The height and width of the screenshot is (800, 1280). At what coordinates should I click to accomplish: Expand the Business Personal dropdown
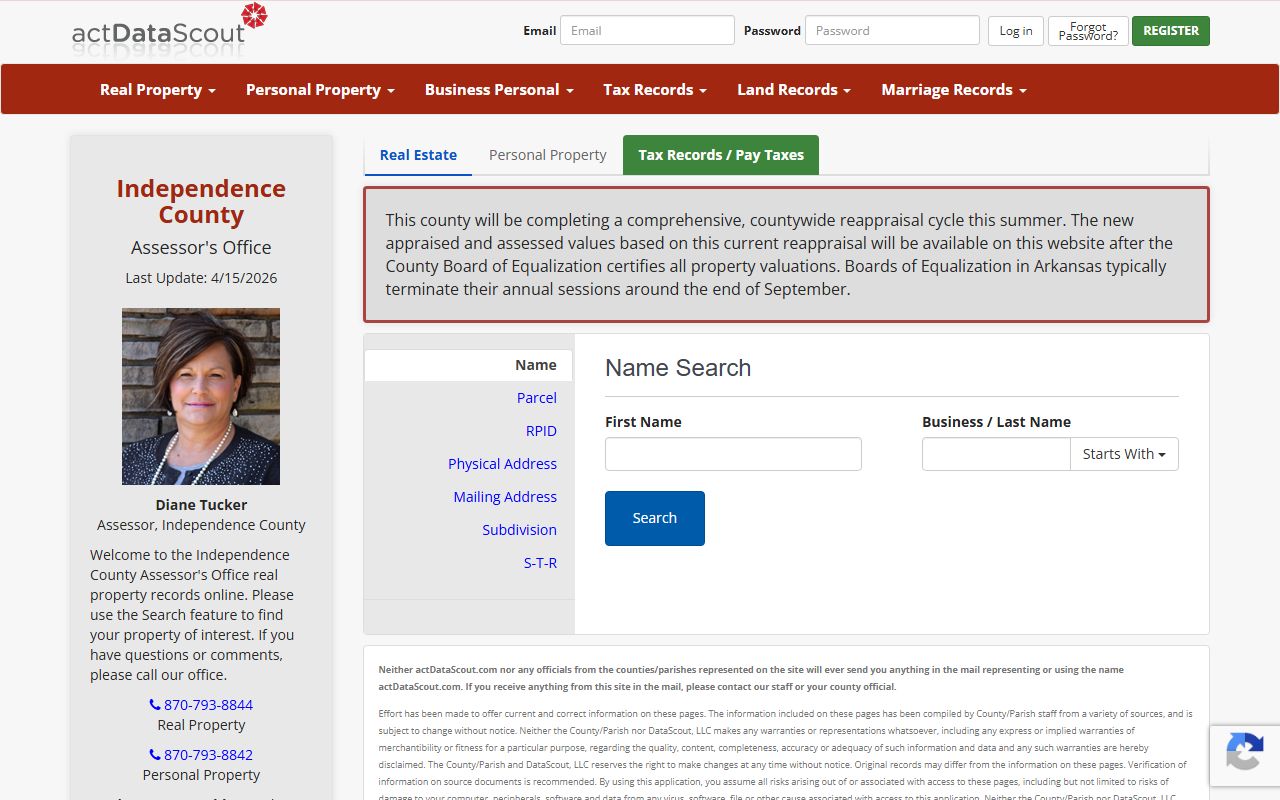click(499, 89)
